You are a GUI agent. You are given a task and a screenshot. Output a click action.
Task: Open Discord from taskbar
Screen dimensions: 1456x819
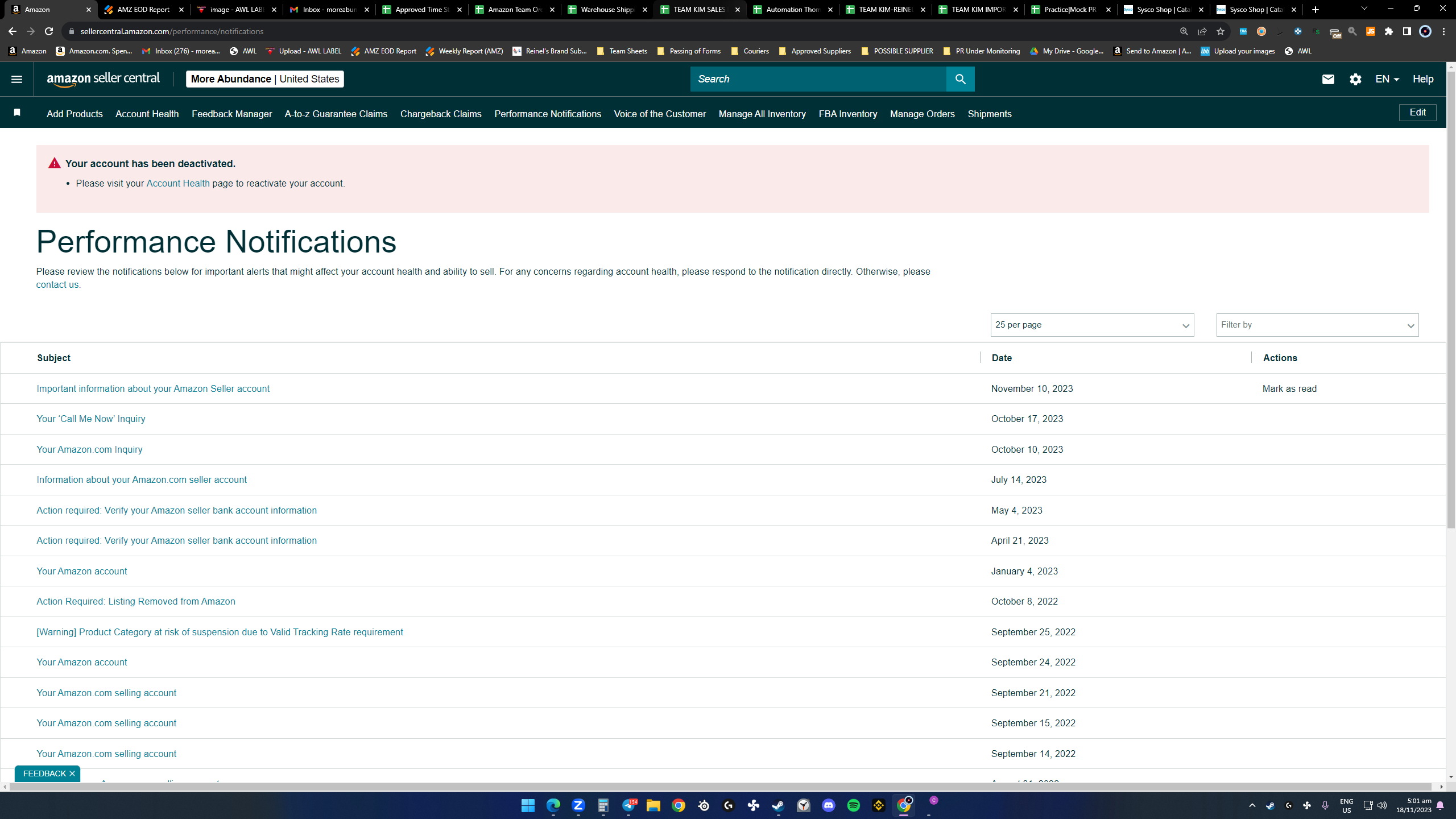[x=828, y=805]
